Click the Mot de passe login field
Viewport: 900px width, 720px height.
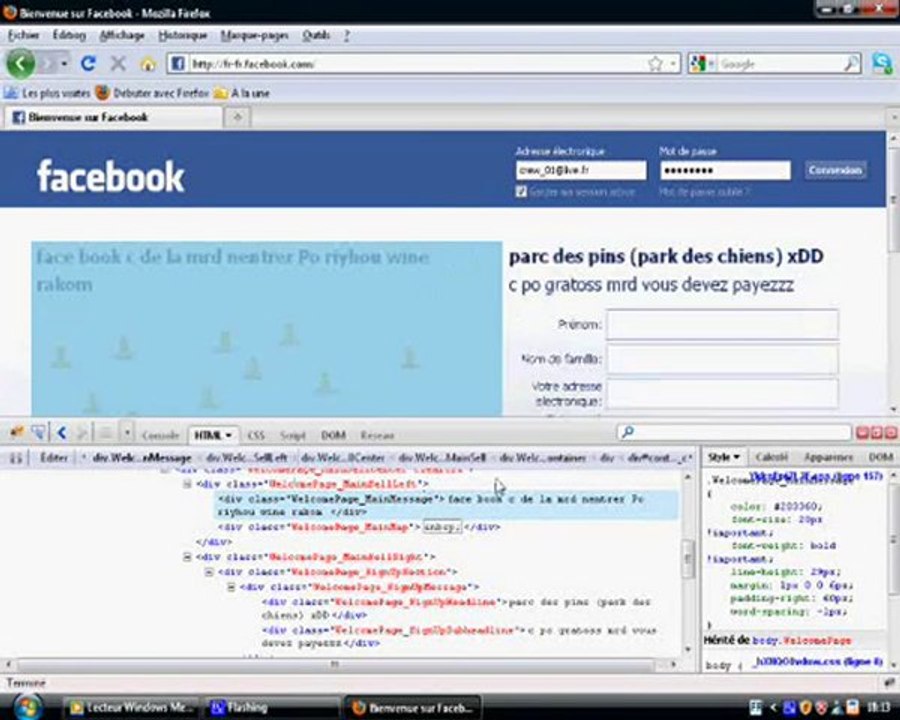pyautogui.click(x=725, y=171)
